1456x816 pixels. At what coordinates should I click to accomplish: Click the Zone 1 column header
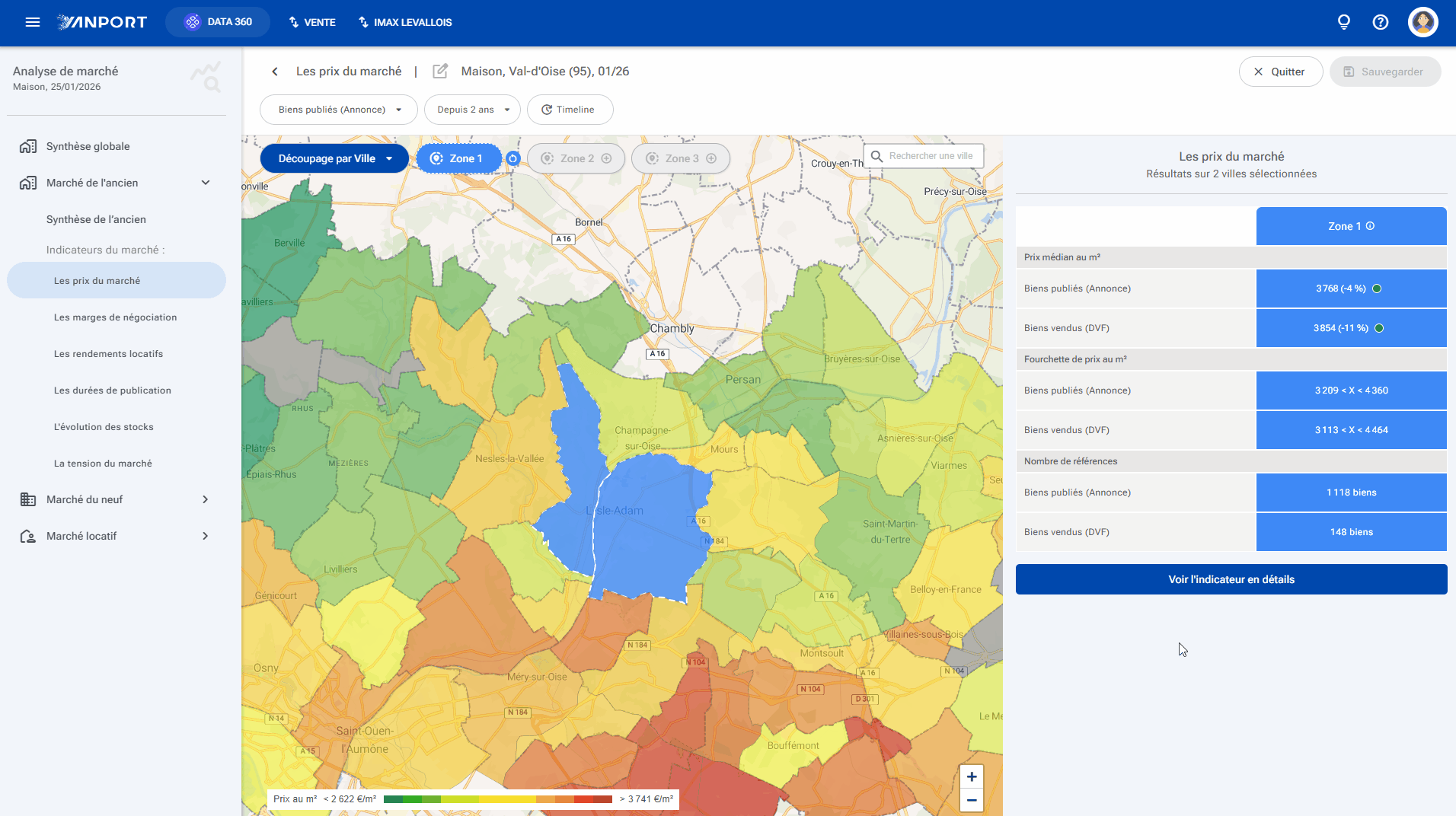pos(1351,226)
